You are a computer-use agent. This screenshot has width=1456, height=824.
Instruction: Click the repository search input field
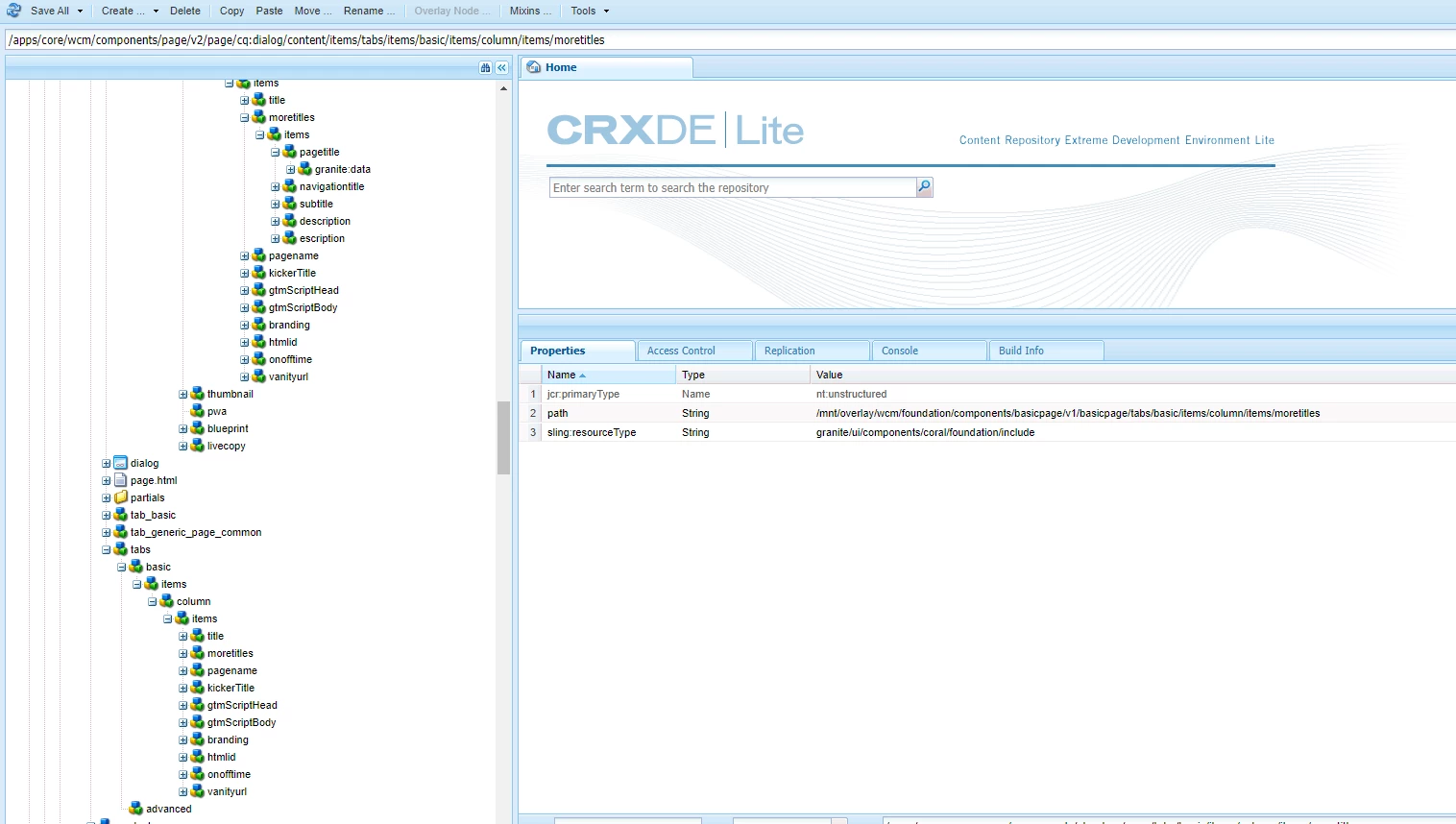coord(733,187)
